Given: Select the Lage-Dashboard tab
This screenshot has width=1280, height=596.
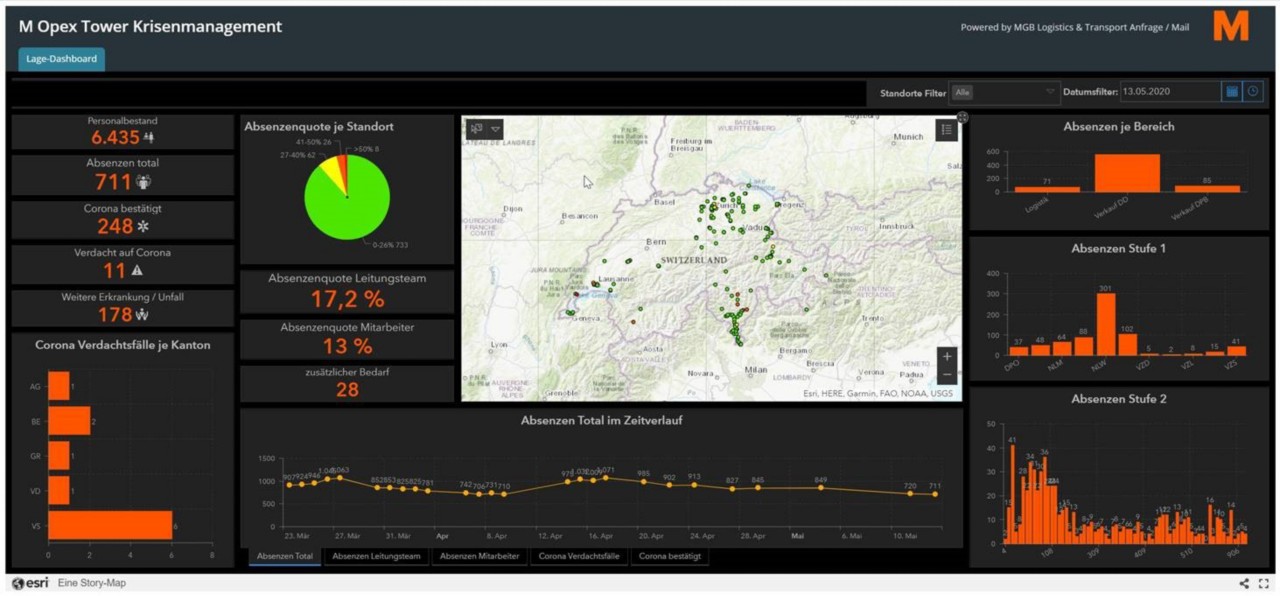Looking at the screenshot, I should point(61,59).
